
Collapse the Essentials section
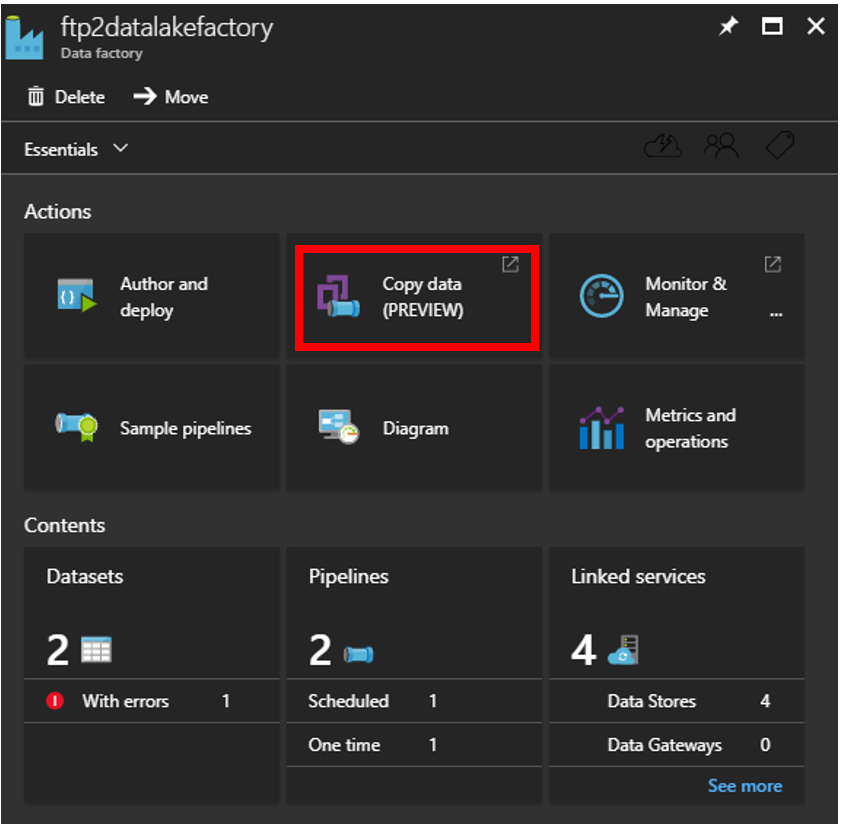coord(76,149)
